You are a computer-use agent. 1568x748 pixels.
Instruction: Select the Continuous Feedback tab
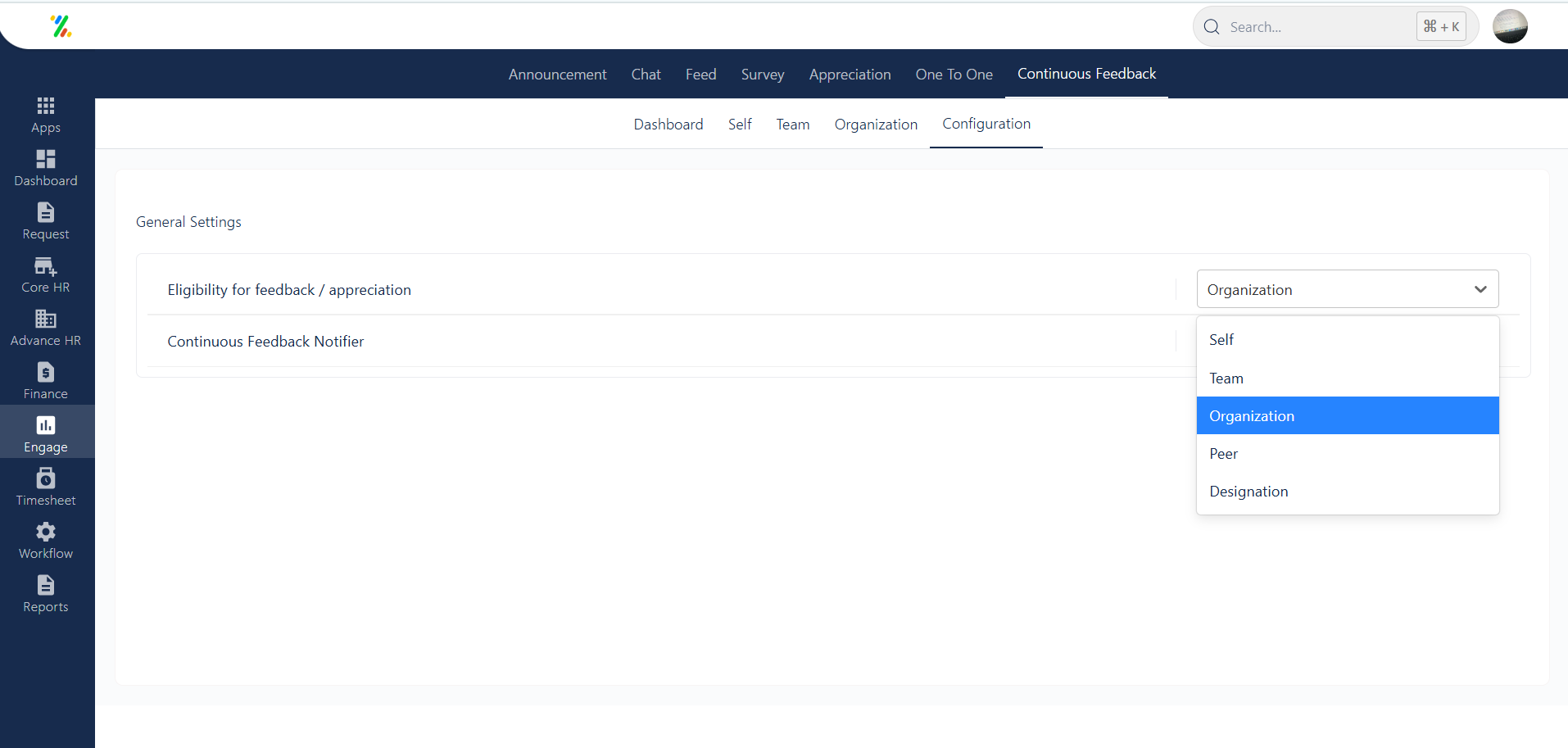1086,74
